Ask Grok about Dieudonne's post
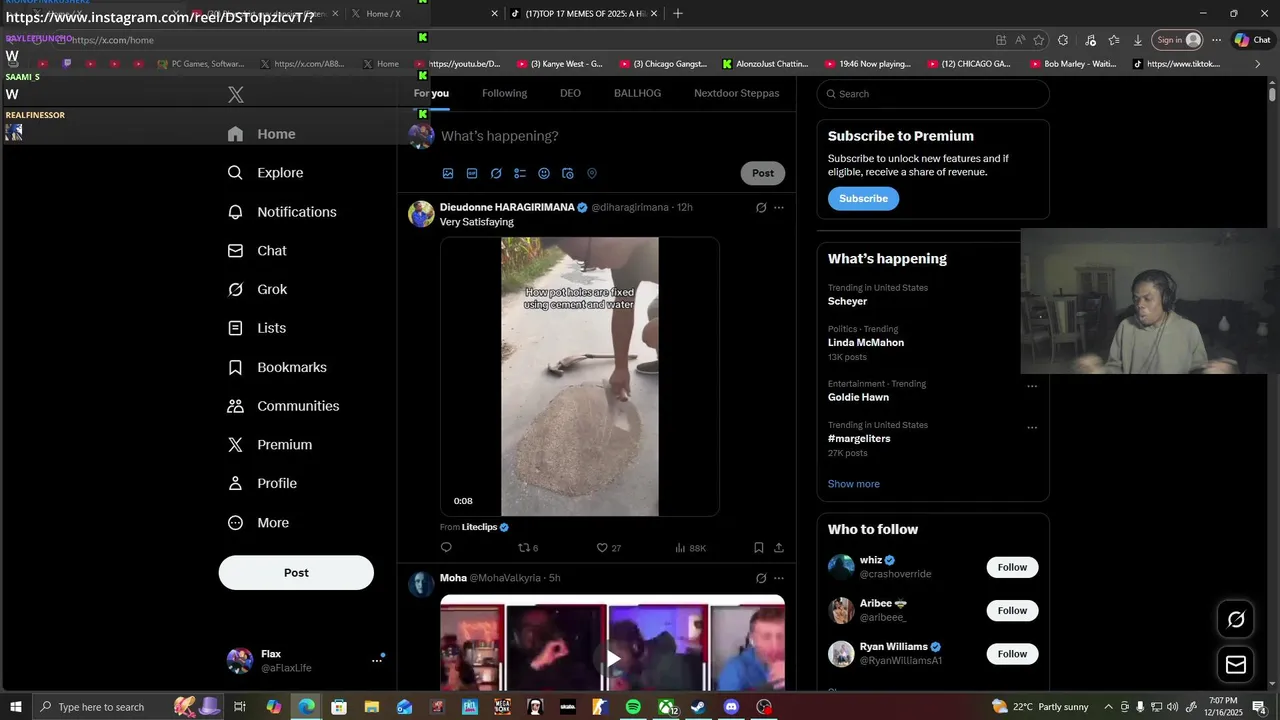The height and width of the screenshot is (720, 1280). point(761,208)
